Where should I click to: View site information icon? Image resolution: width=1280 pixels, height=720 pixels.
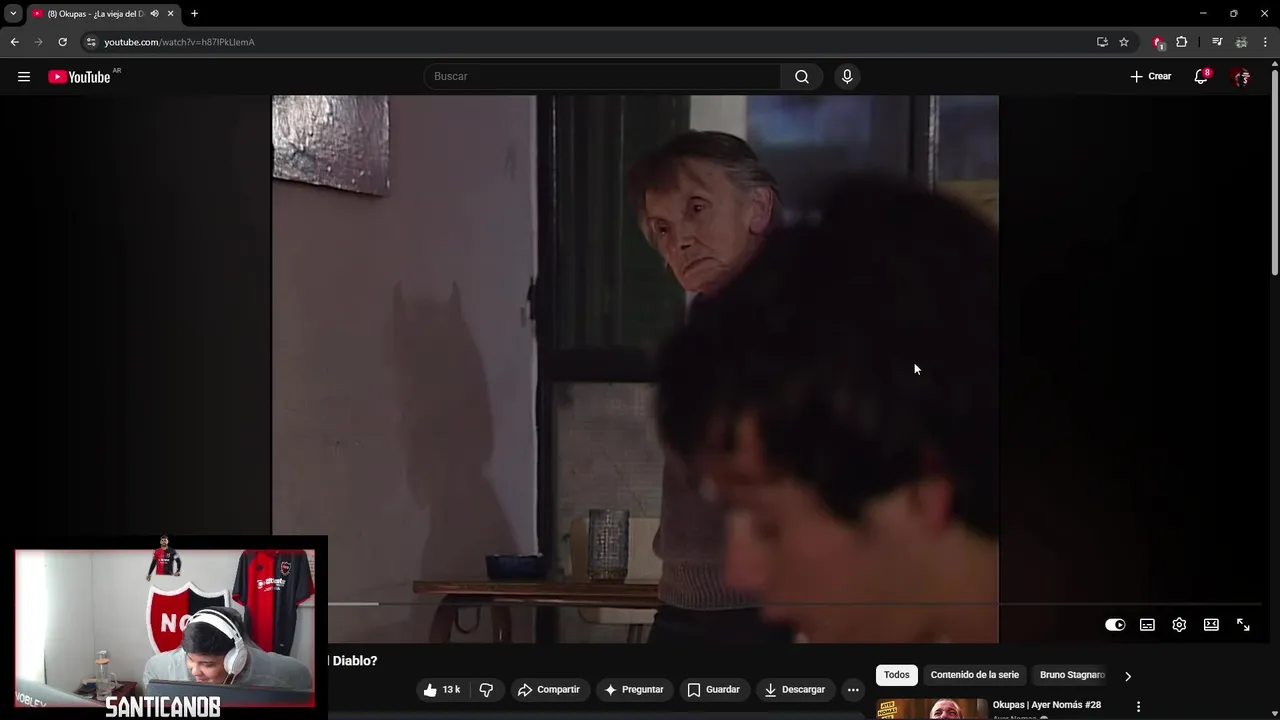91,42
